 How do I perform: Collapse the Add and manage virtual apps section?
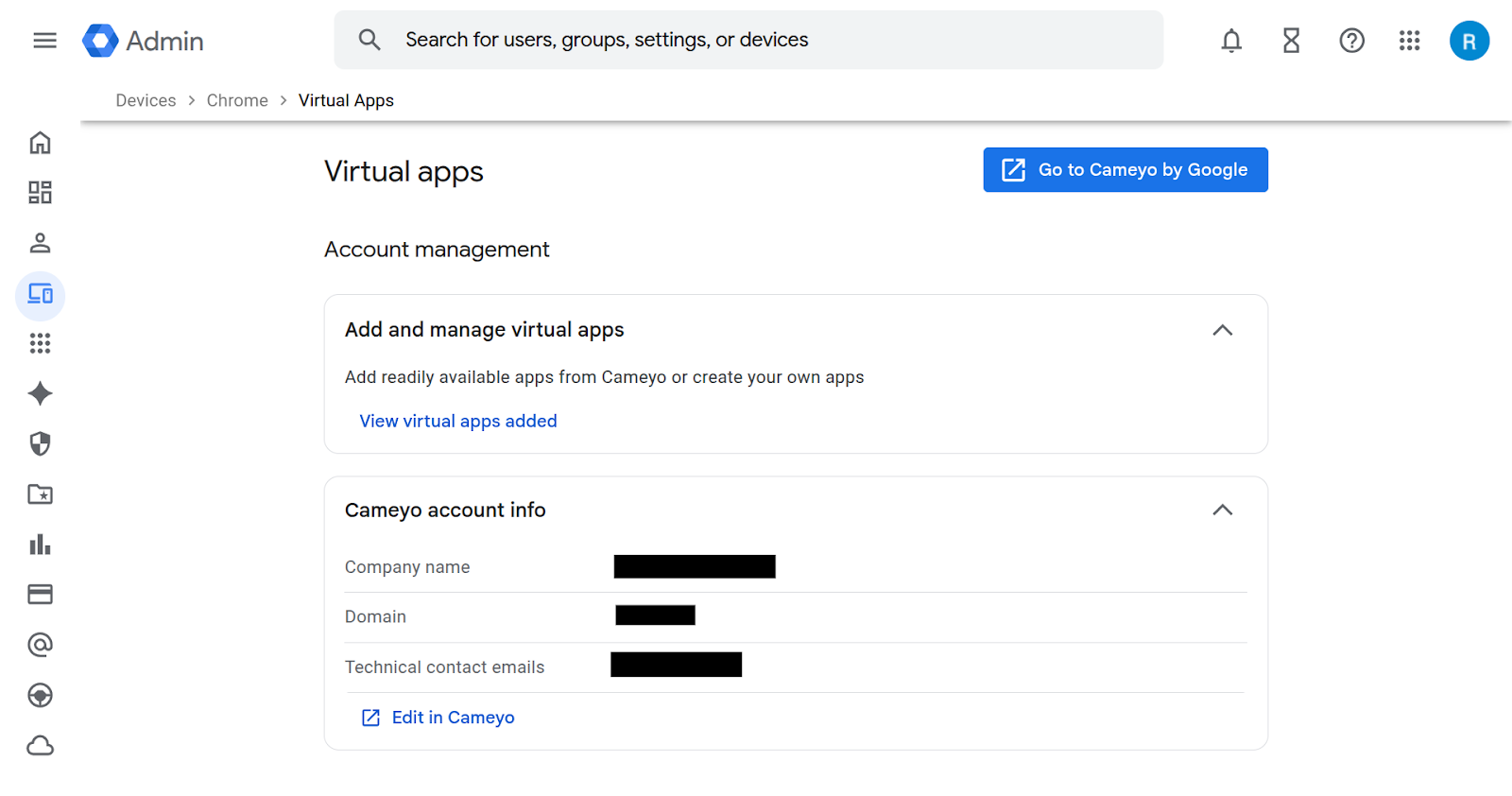(x=1222, y=330)
